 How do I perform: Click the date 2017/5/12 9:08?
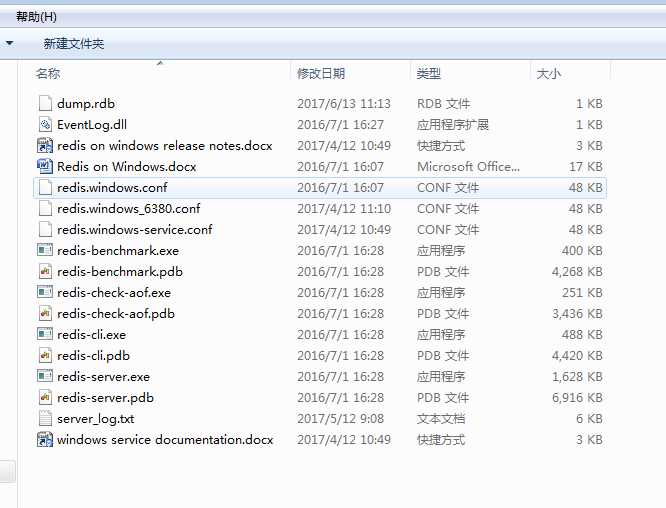[x=340, y=419]
